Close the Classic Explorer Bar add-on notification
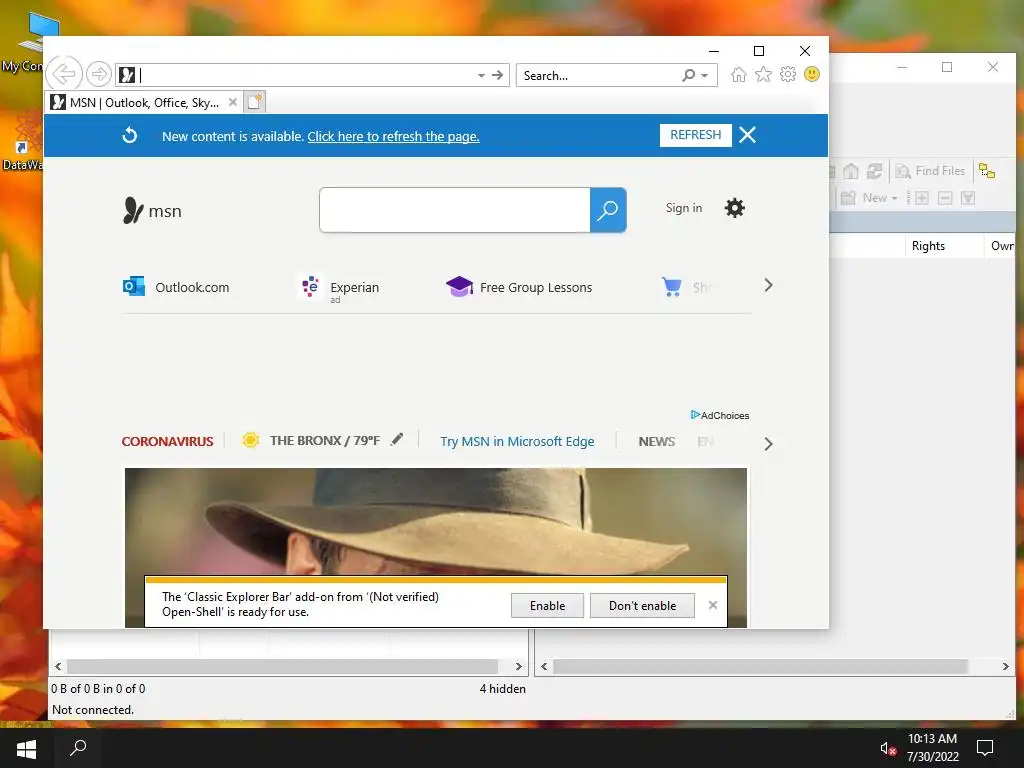 (x=712, y=605)
